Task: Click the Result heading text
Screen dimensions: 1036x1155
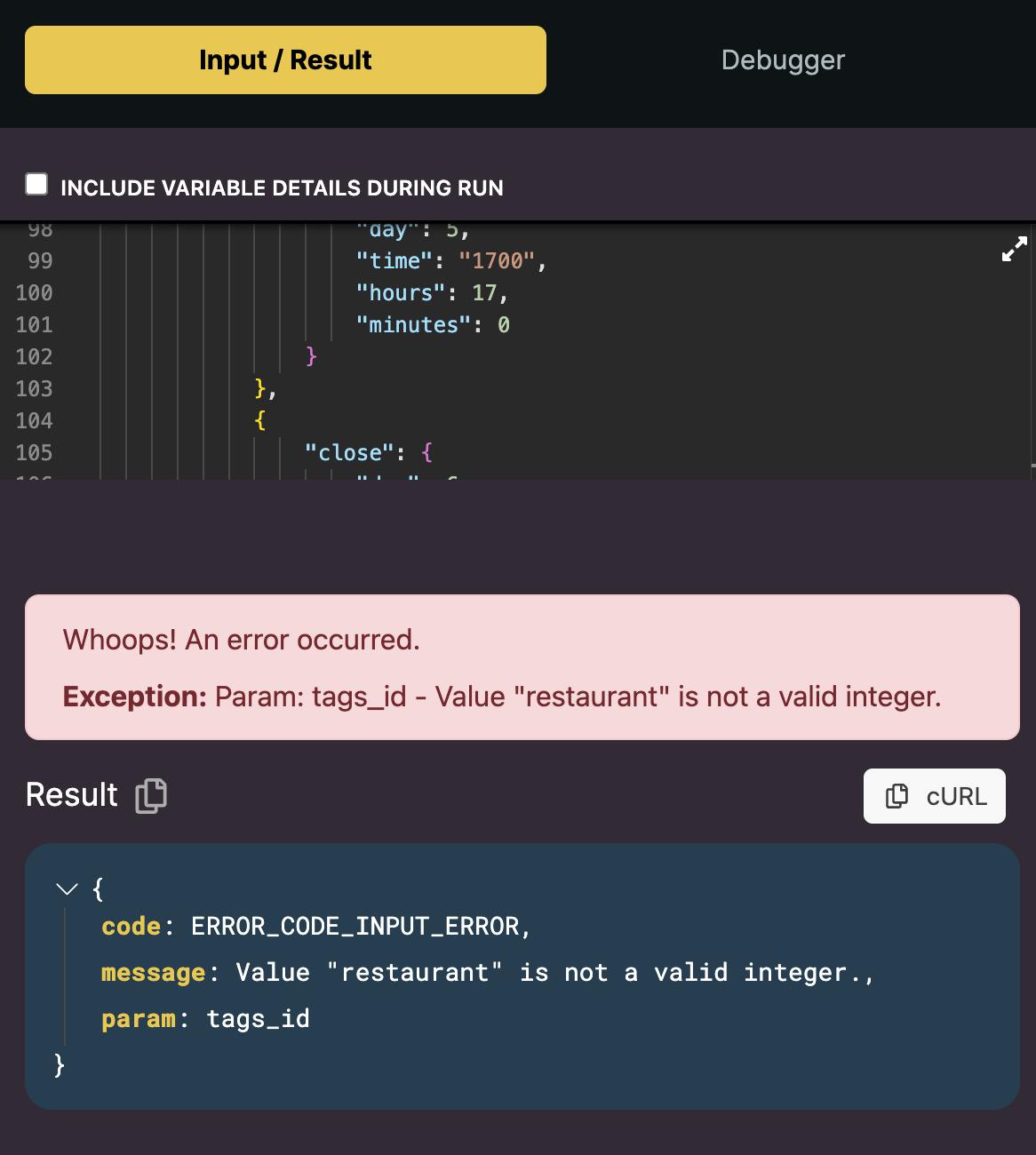Action: tap(71, 794)
